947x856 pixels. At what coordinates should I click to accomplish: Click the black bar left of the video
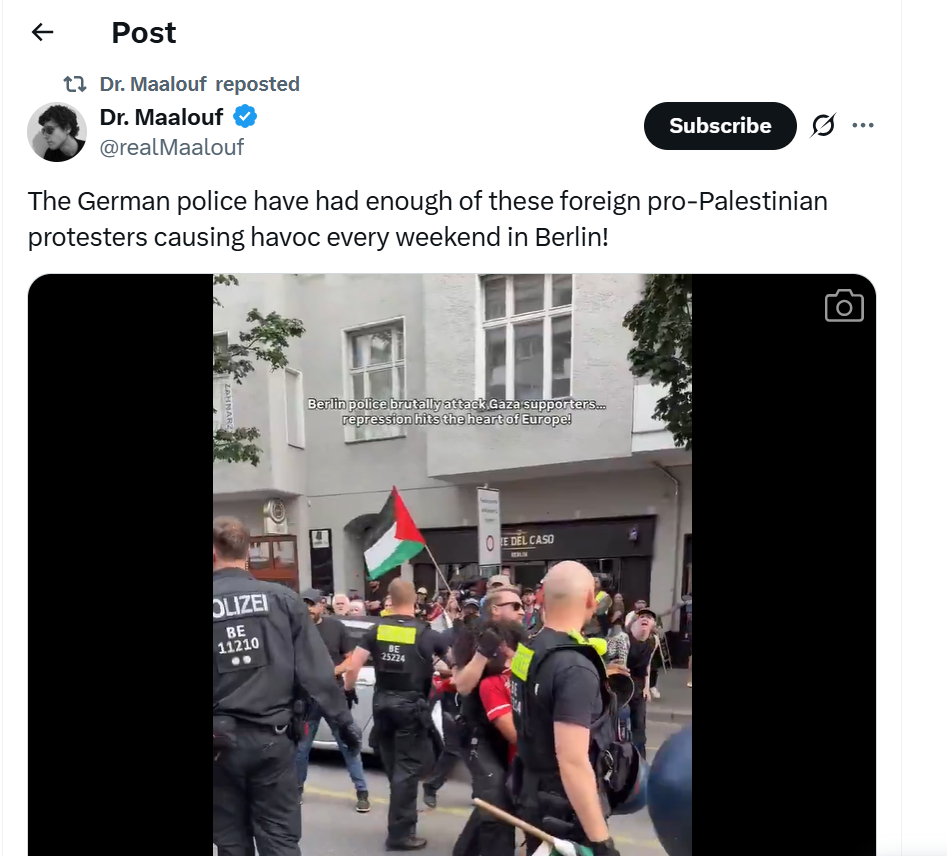(120, 565)
